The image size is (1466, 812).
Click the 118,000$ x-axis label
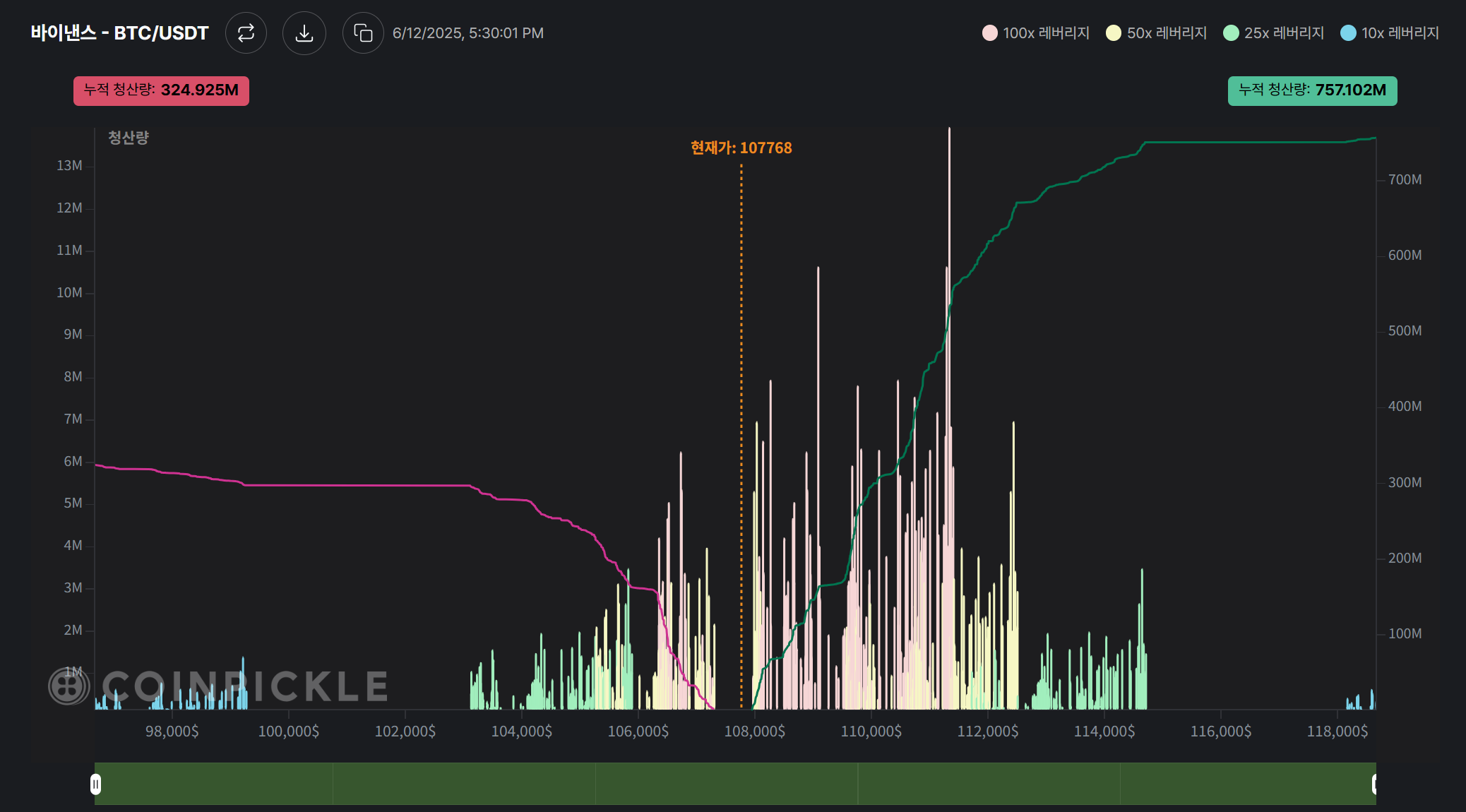(1337, 732)
